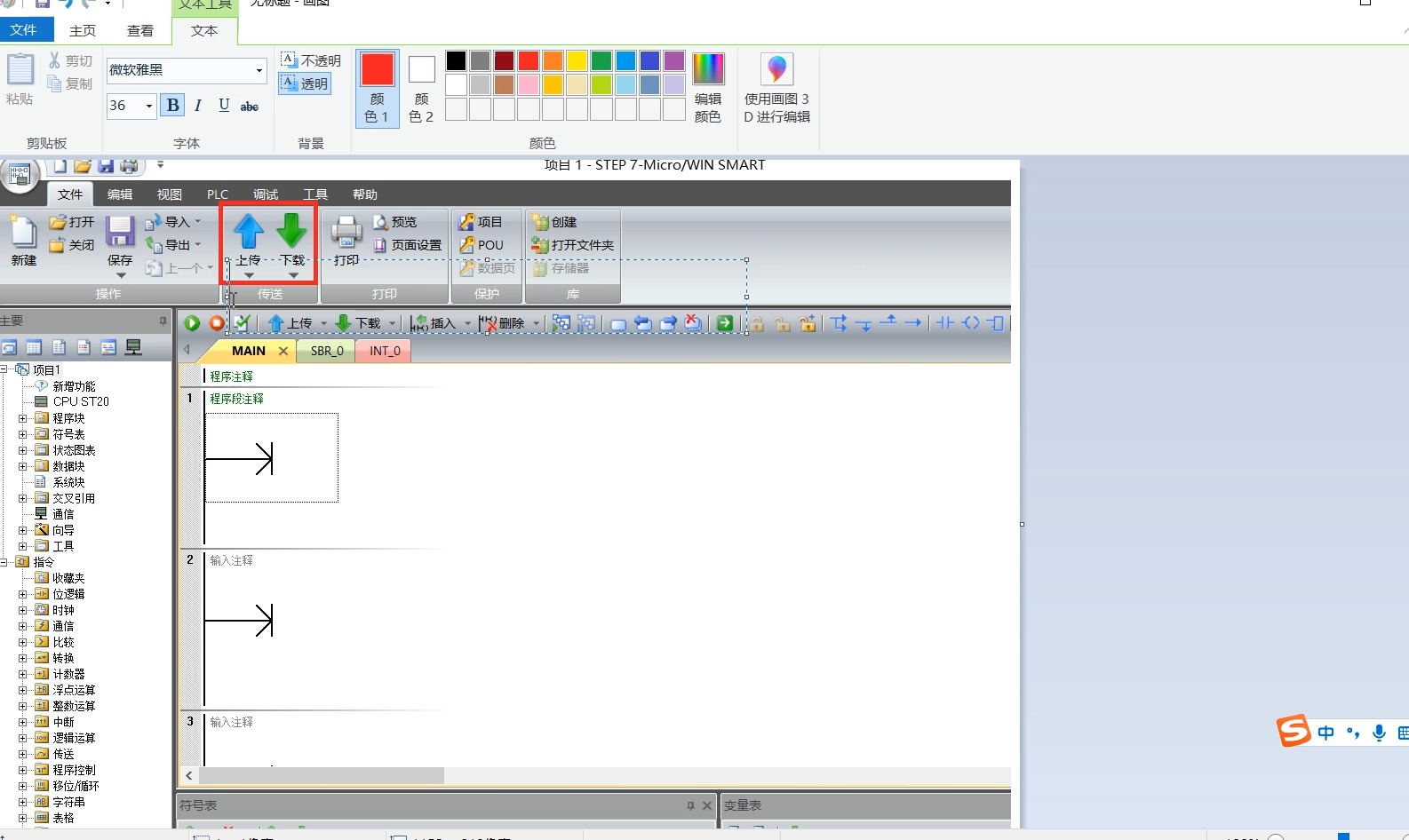Open the 微软雅黑 font family dropdown
The image size is (1409, 840).
point(259,70)
